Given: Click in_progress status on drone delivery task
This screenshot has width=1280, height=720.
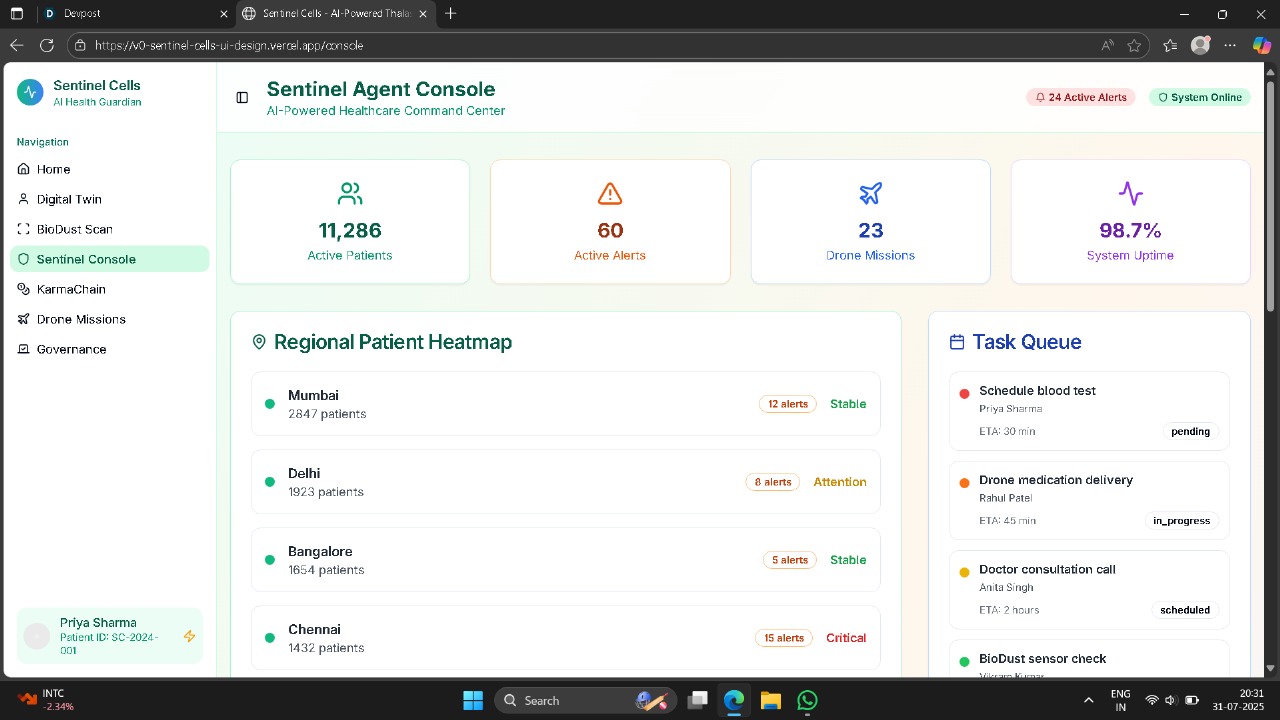Looking at the screenshot, I should tap(1181, 521).
